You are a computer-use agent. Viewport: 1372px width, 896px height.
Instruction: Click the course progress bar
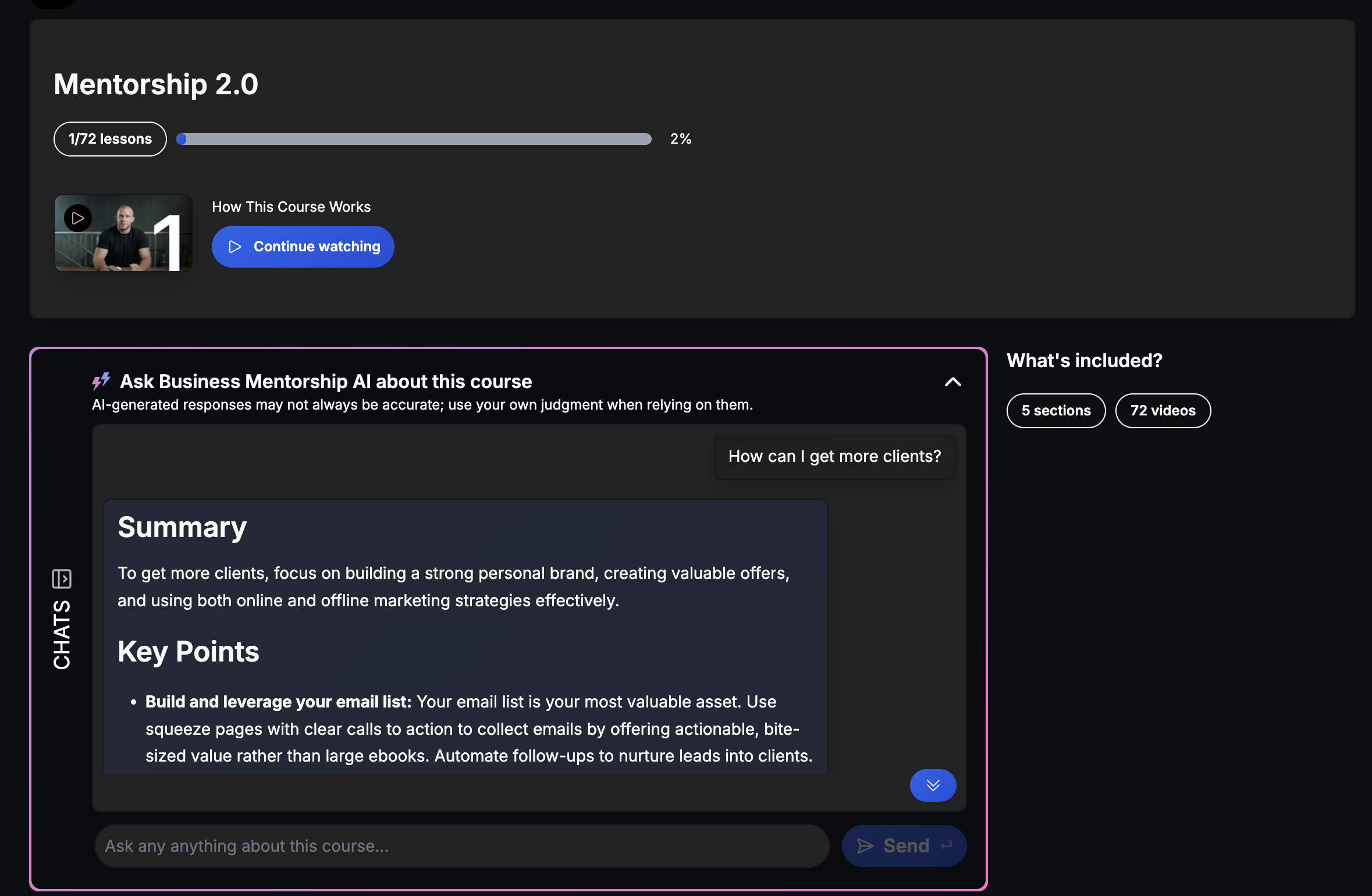[414, 139]
